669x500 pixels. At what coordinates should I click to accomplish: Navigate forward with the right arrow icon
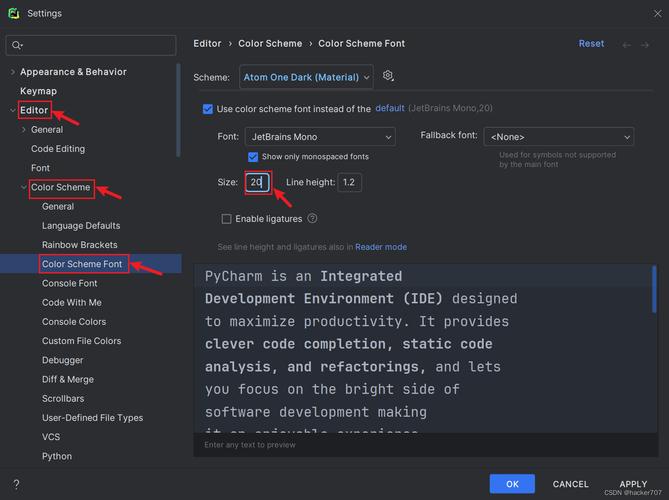point(645,45)
